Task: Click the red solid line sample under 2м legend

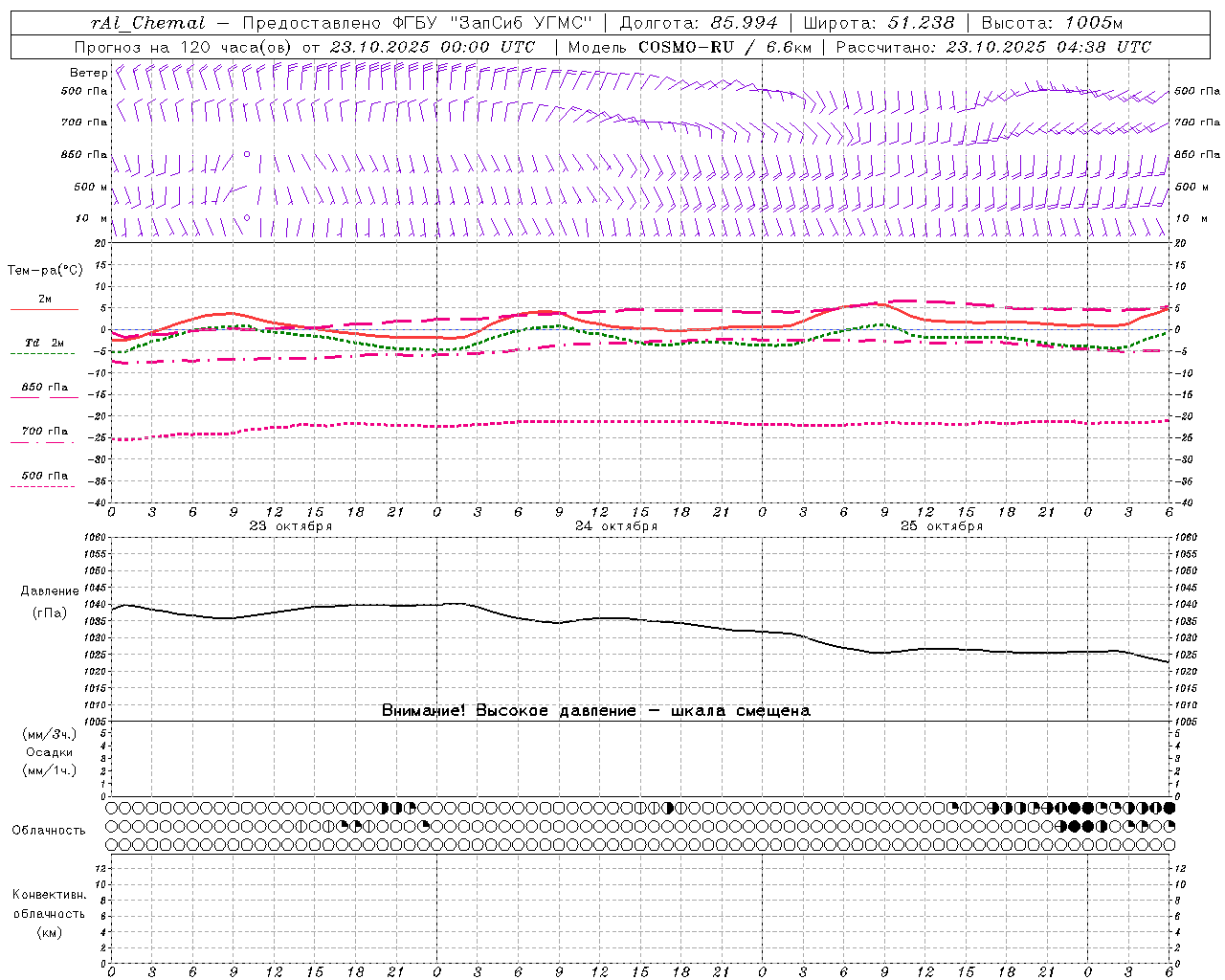Action: tap(44, 309)
